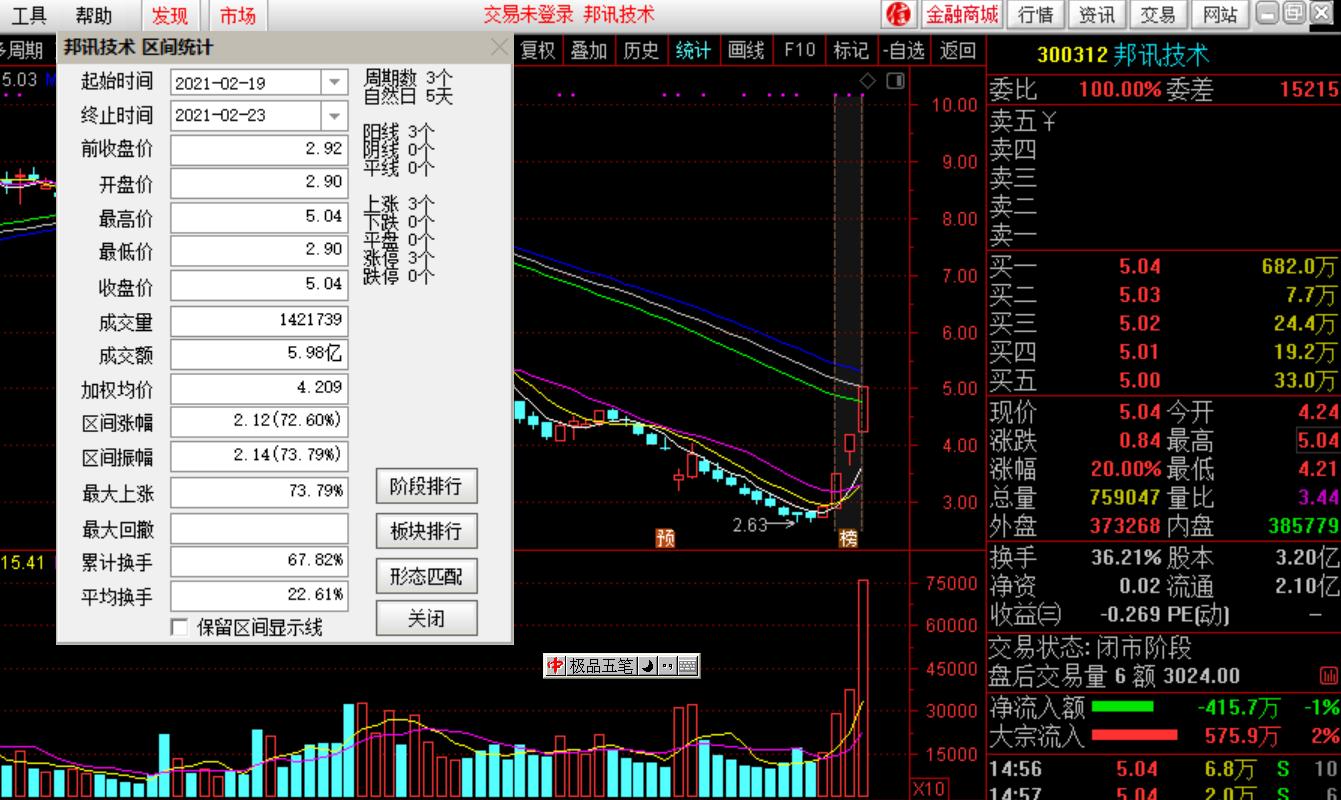The image size is (1341, 800).
Task: Click the 平均换手 field showing 22.61%
Action: click(259, 595)
